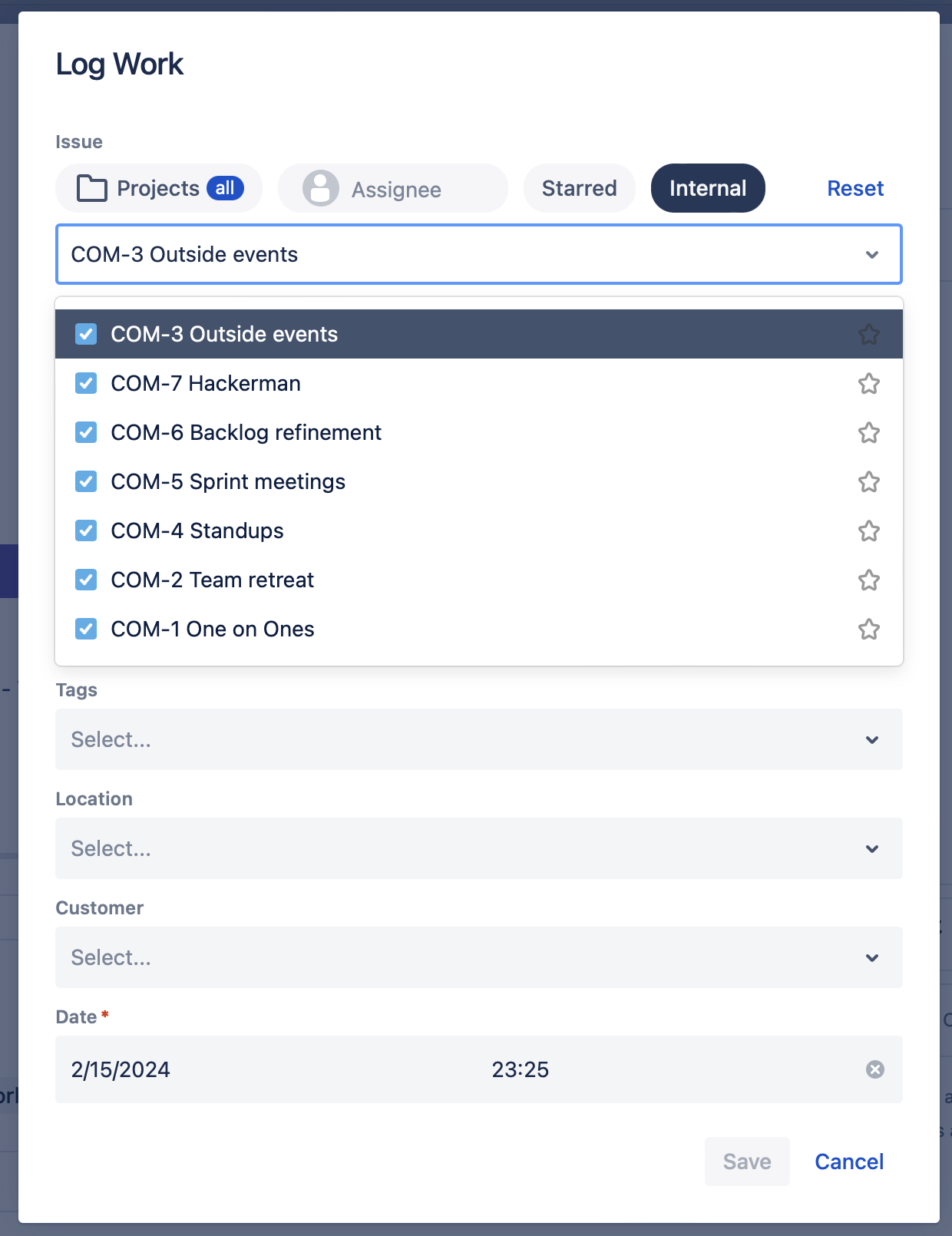The width and height of the screenshot is (952, 1236).
Task: Select the Starred filter
Action: (579, 188)
